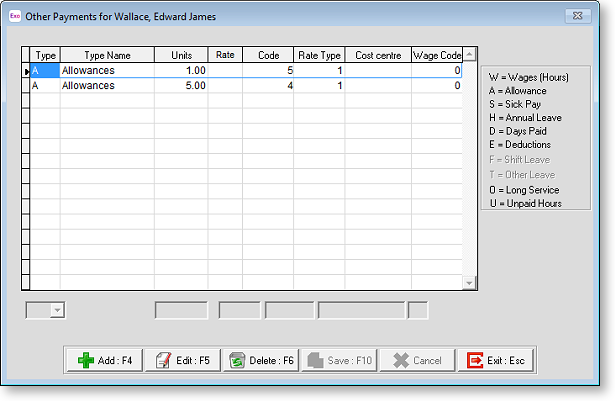
Task: Open the type dropdown below the grid
Action: (x=57, y=311)
